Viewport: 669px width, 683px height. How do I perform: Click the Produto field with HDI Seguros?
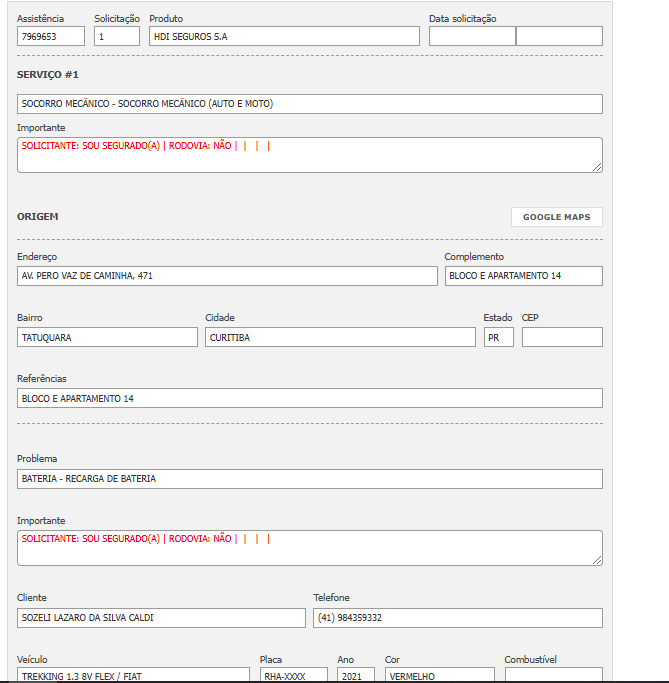[x=284, y=36]
